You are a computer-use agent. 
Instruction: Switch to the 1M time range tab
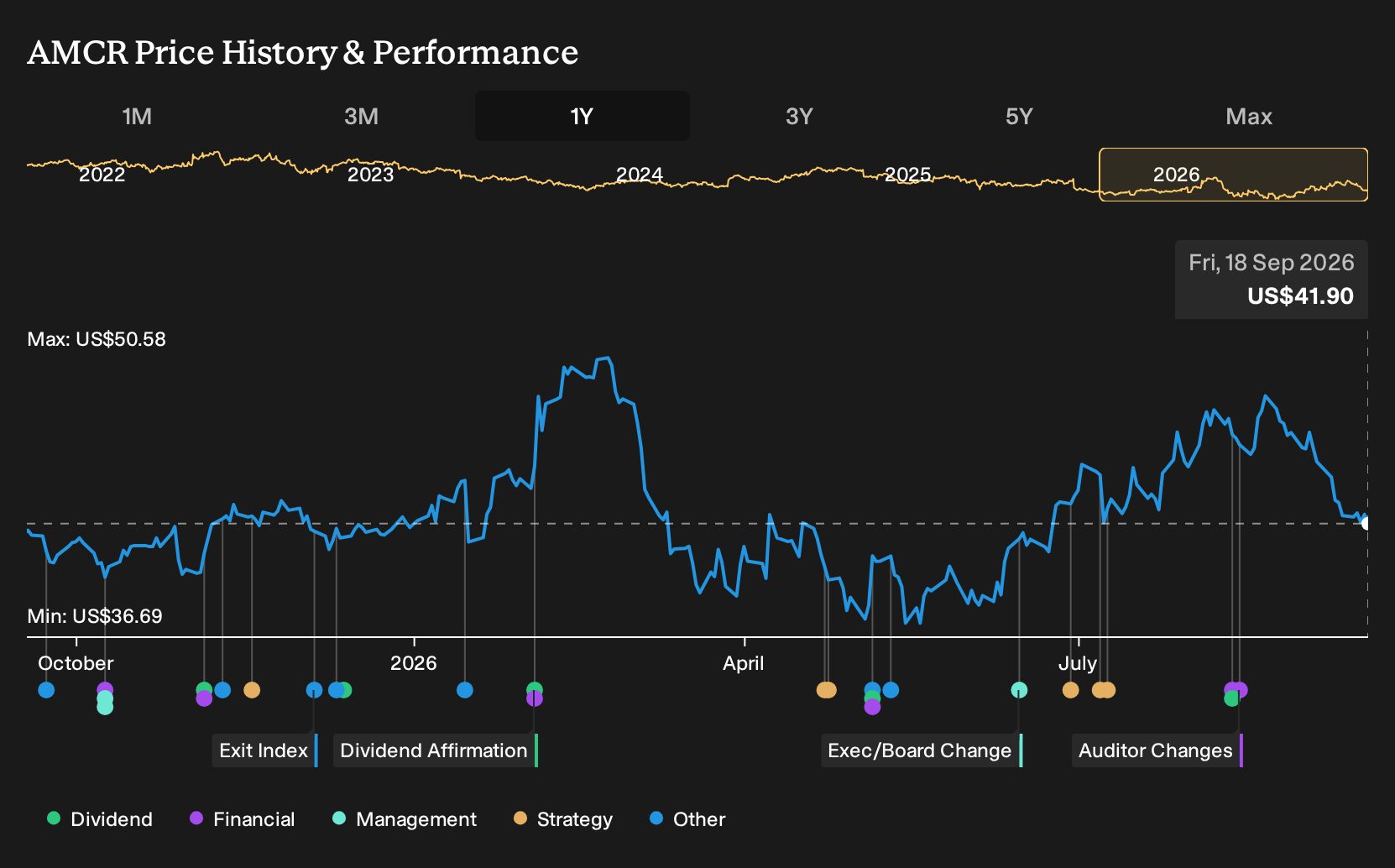point(137,116)
